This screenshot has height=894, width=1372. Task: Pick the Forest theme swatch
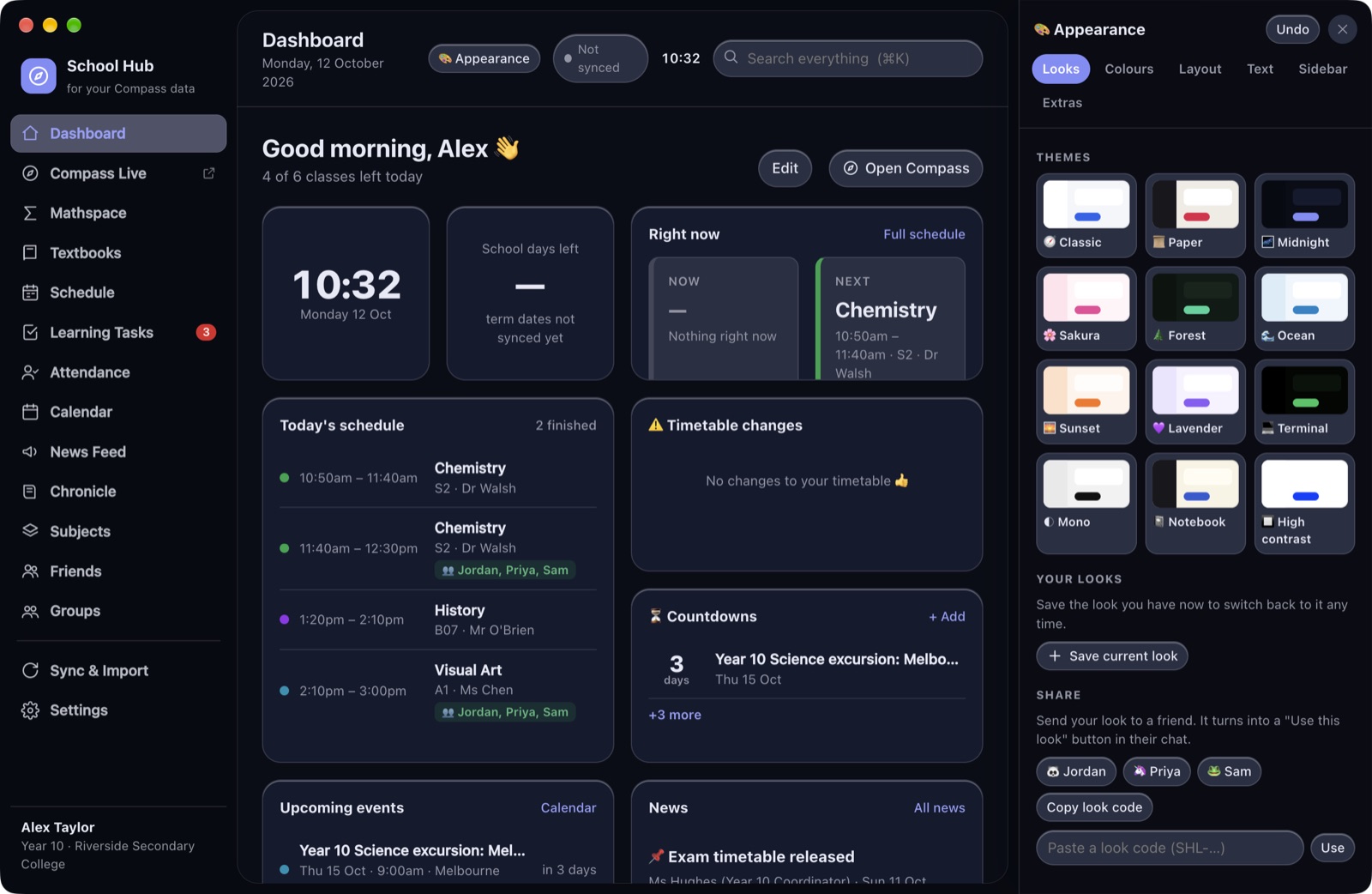click(x=1195, y=308)
